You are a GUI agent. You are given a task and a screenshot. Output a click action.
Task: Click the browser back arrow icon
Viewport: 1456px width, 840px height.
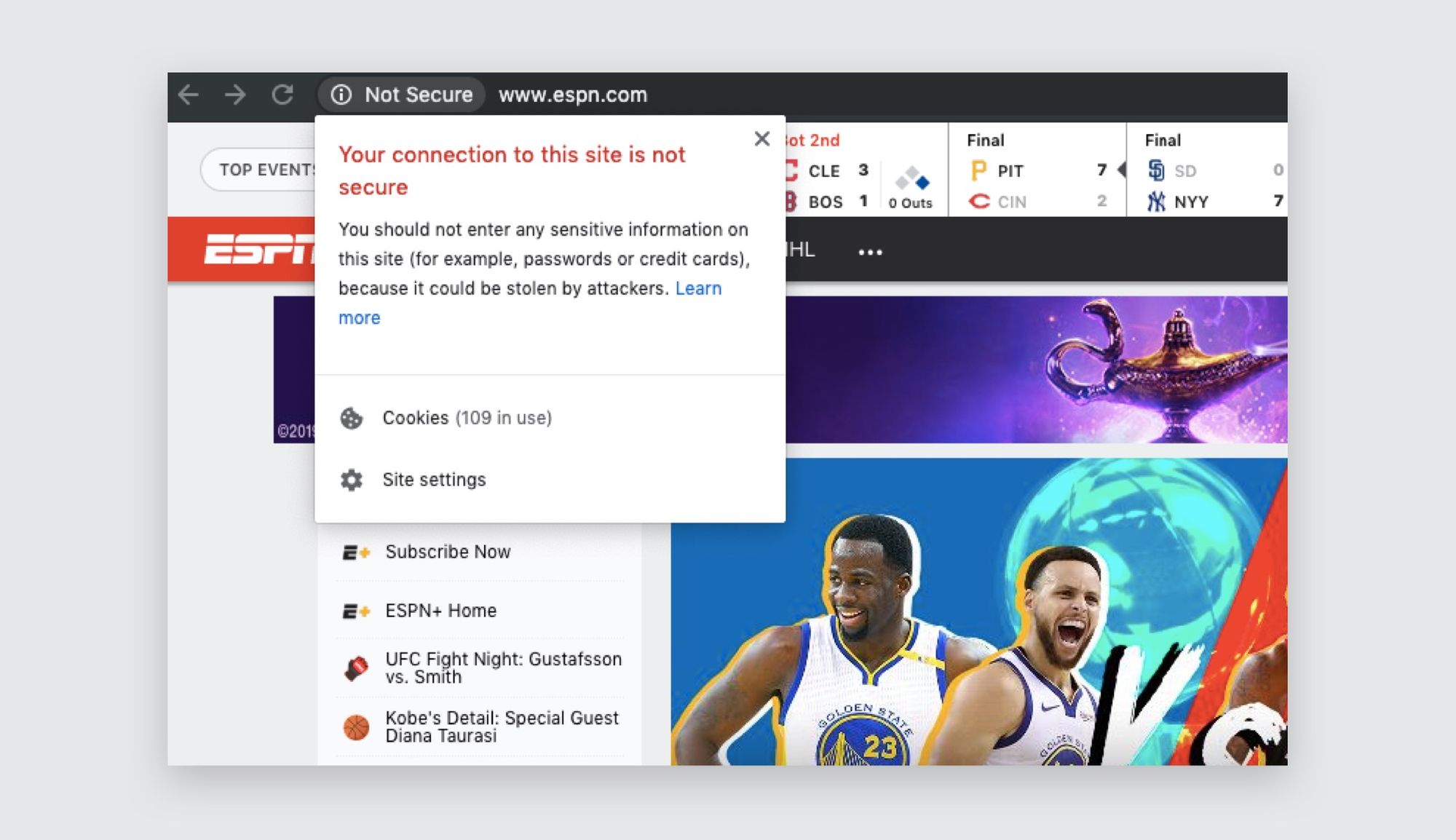pos(189,95)
